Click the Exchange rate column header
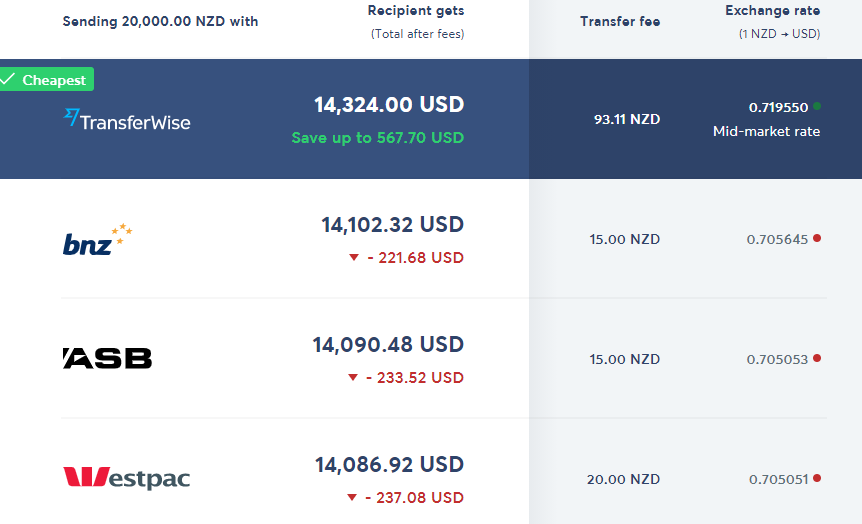862x524 pixels. [772, 11]
